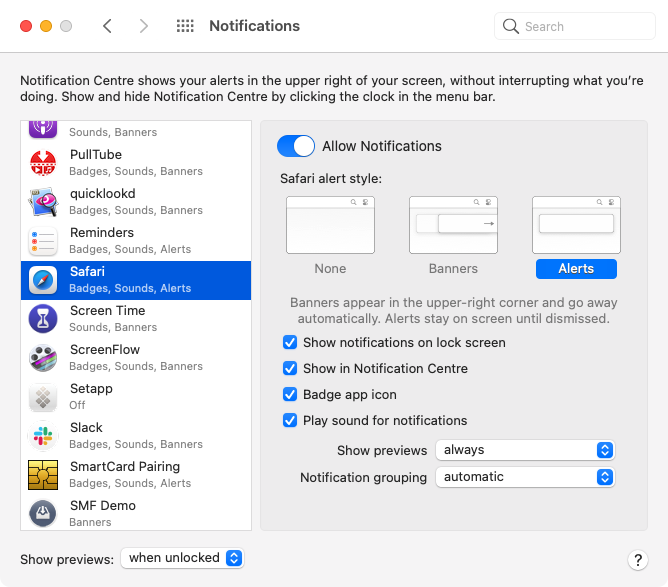Select SMF Demo in the app list

tap(136, 513)
